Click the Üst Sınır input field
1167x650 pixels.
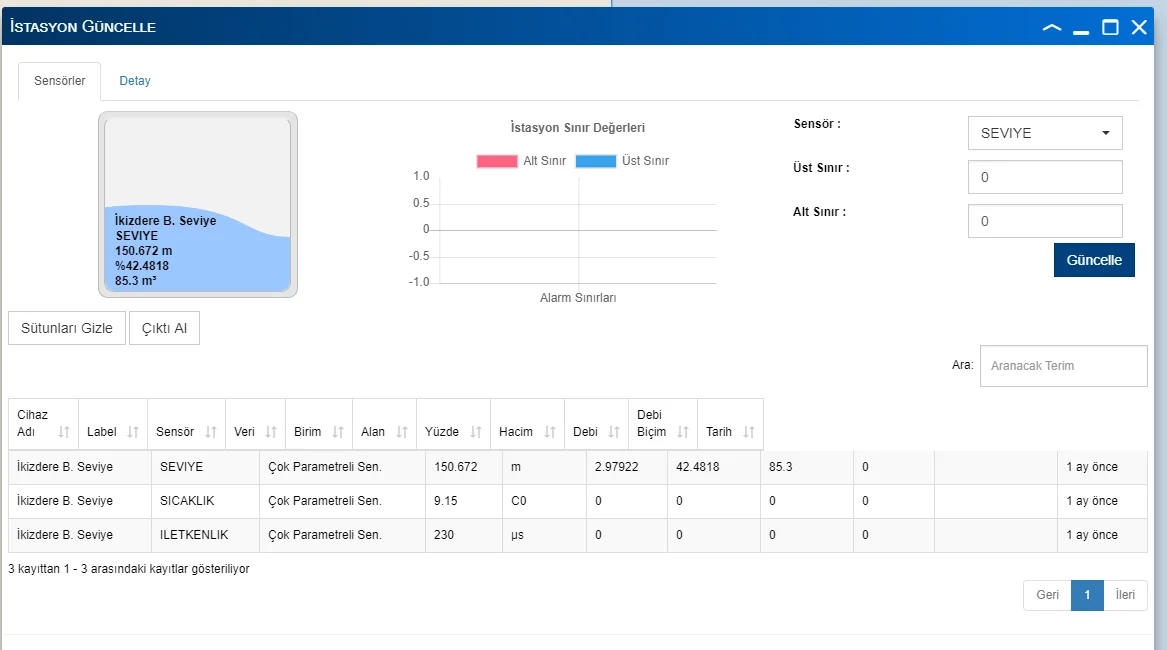pos(1045,177)
